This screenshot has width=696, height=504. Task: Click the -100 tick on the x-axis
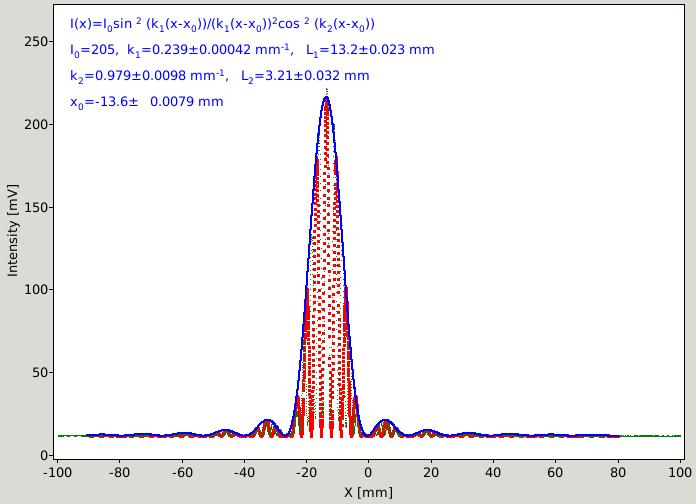[x=57, y=472]
